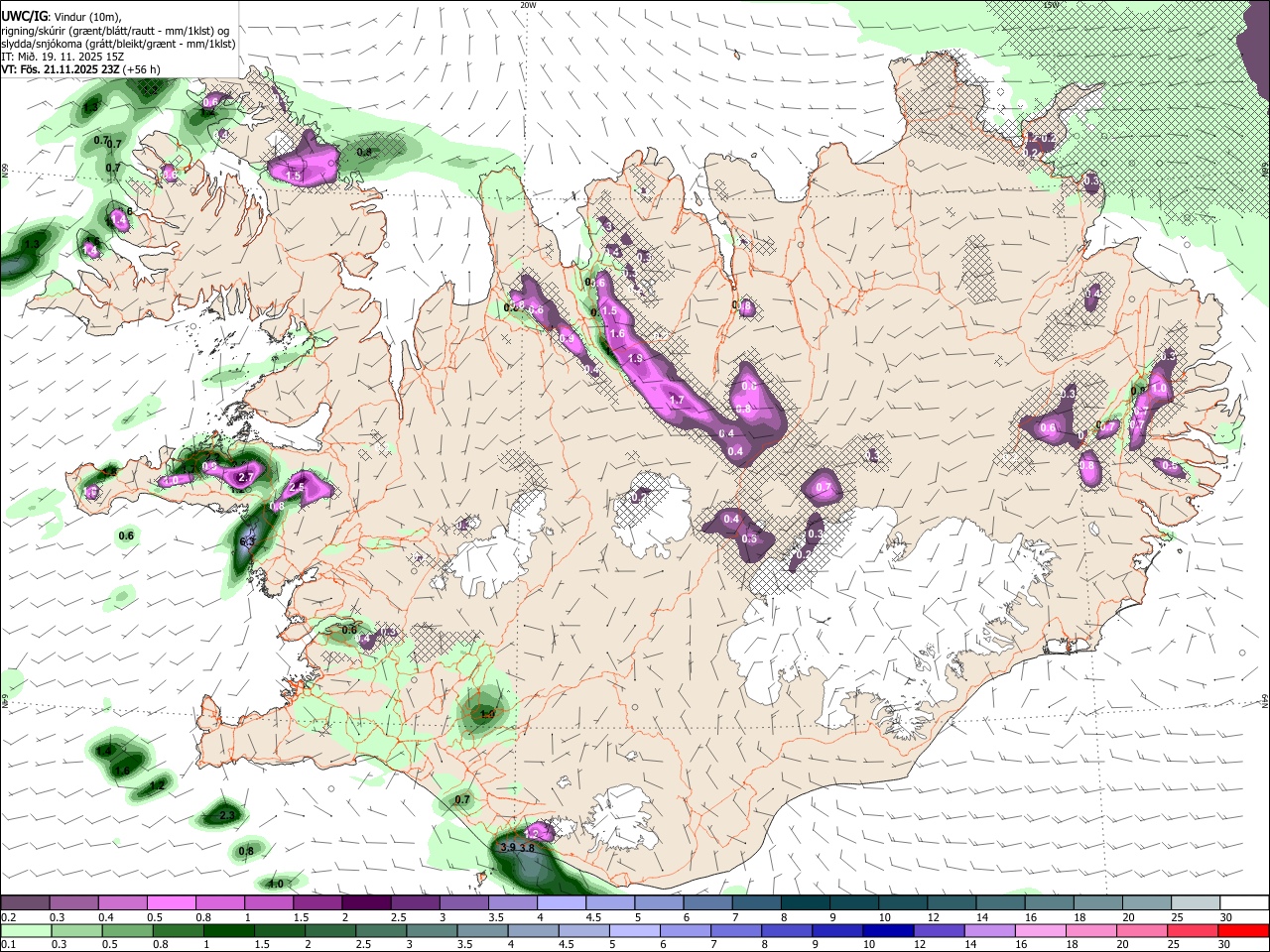Click the pale gray 25 swatch in upper bar
1270x952 pixels.
tap(1197, 903)
